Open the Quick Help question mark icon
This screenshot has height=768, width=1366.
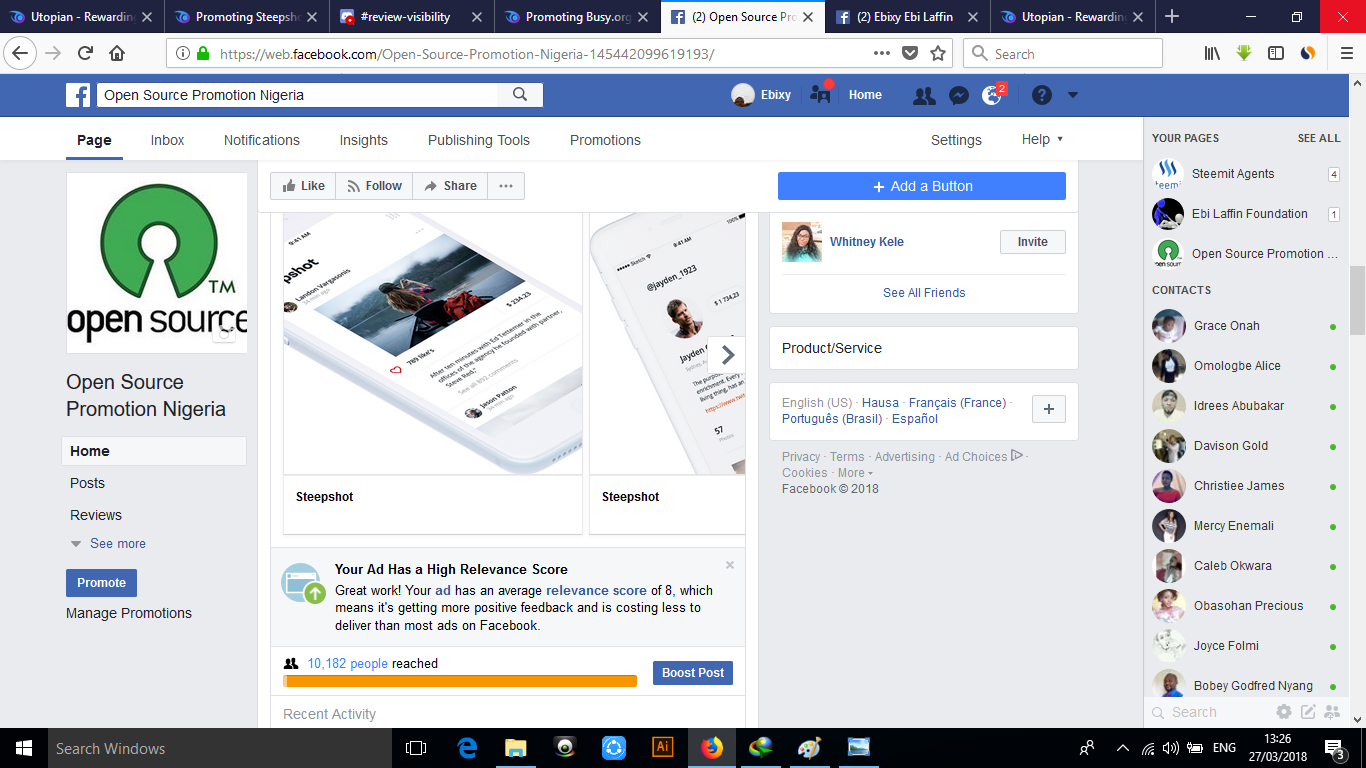click(1042, 95)
